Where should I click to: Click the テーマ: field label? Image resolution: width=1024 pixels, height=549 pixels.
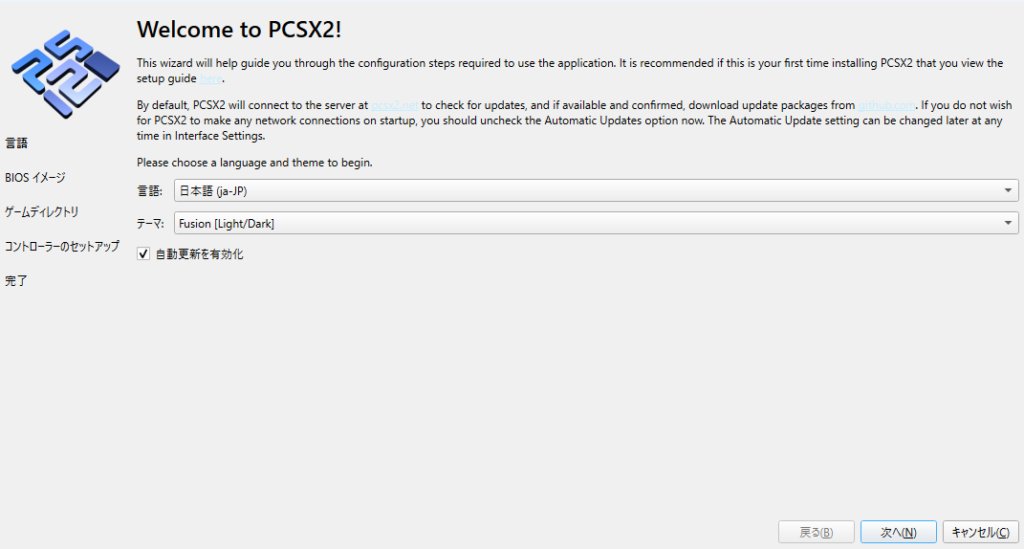tap(150, 223)
